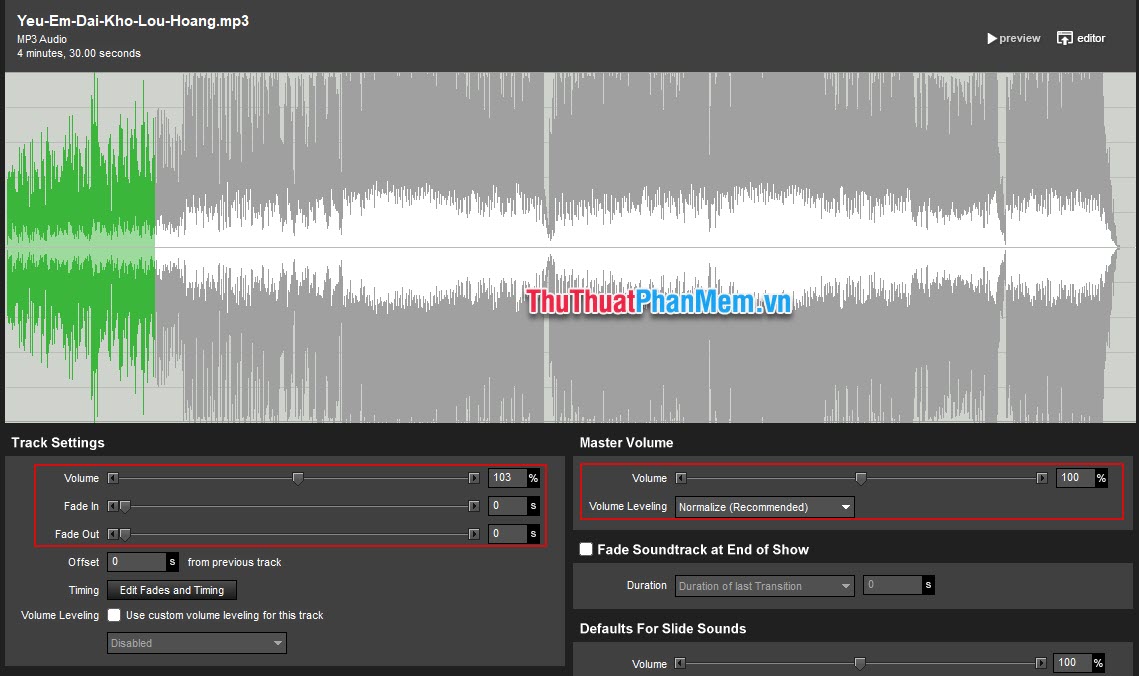Image resolution: width=1139 pixels, height=676 pixels.
Task: Click the preview button
Action: tap(1013, 38)
